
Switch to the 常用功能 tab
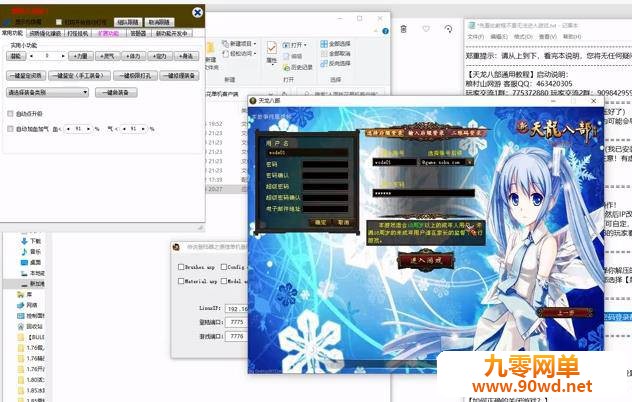[x=12, y=33]
